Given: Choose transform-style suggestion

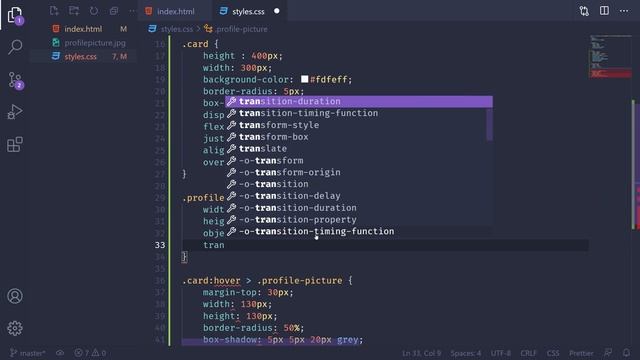Looking at the screenshot, I should tap(359, 125).
